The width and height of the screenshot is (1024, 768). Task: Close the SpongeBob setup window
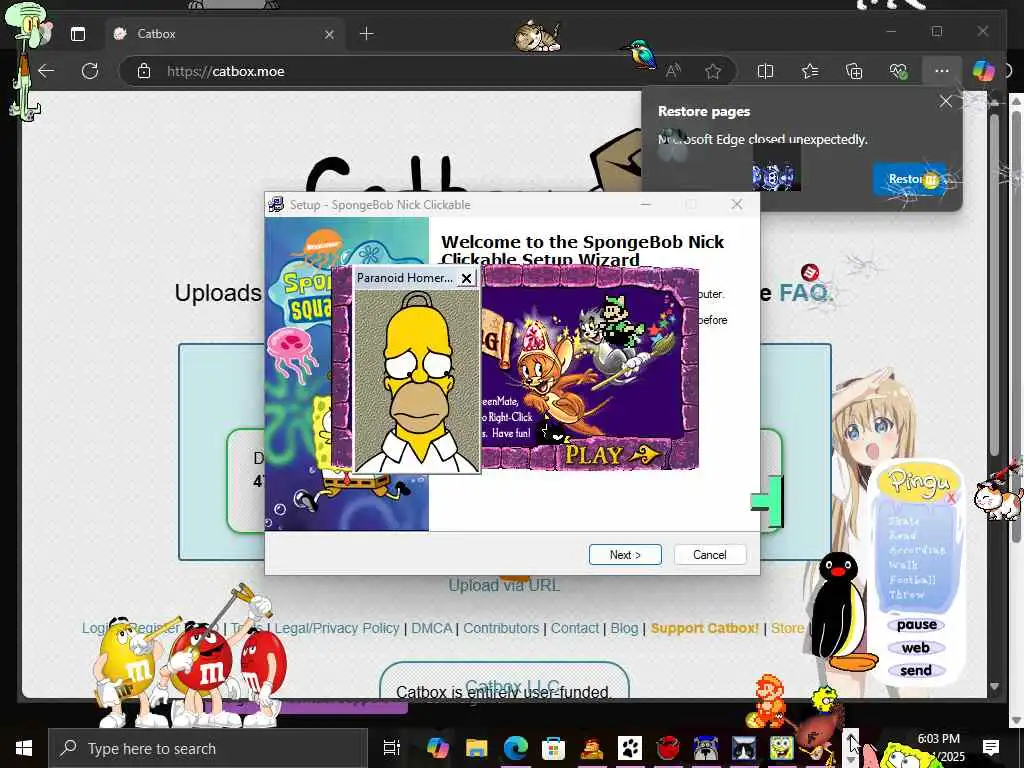[x=737, y=204]
